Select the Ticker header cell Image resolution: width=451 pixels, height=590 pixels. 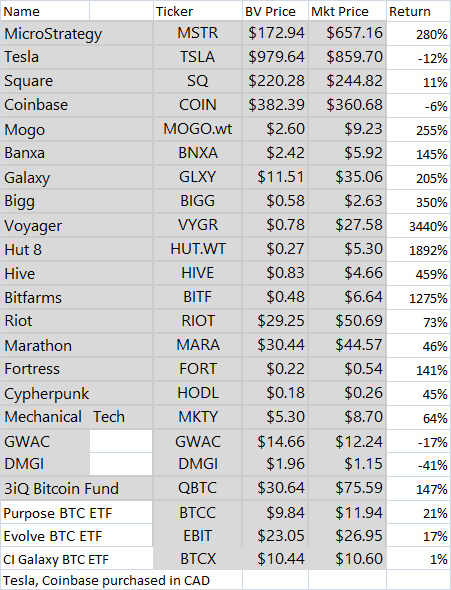[x=197, y=11]
